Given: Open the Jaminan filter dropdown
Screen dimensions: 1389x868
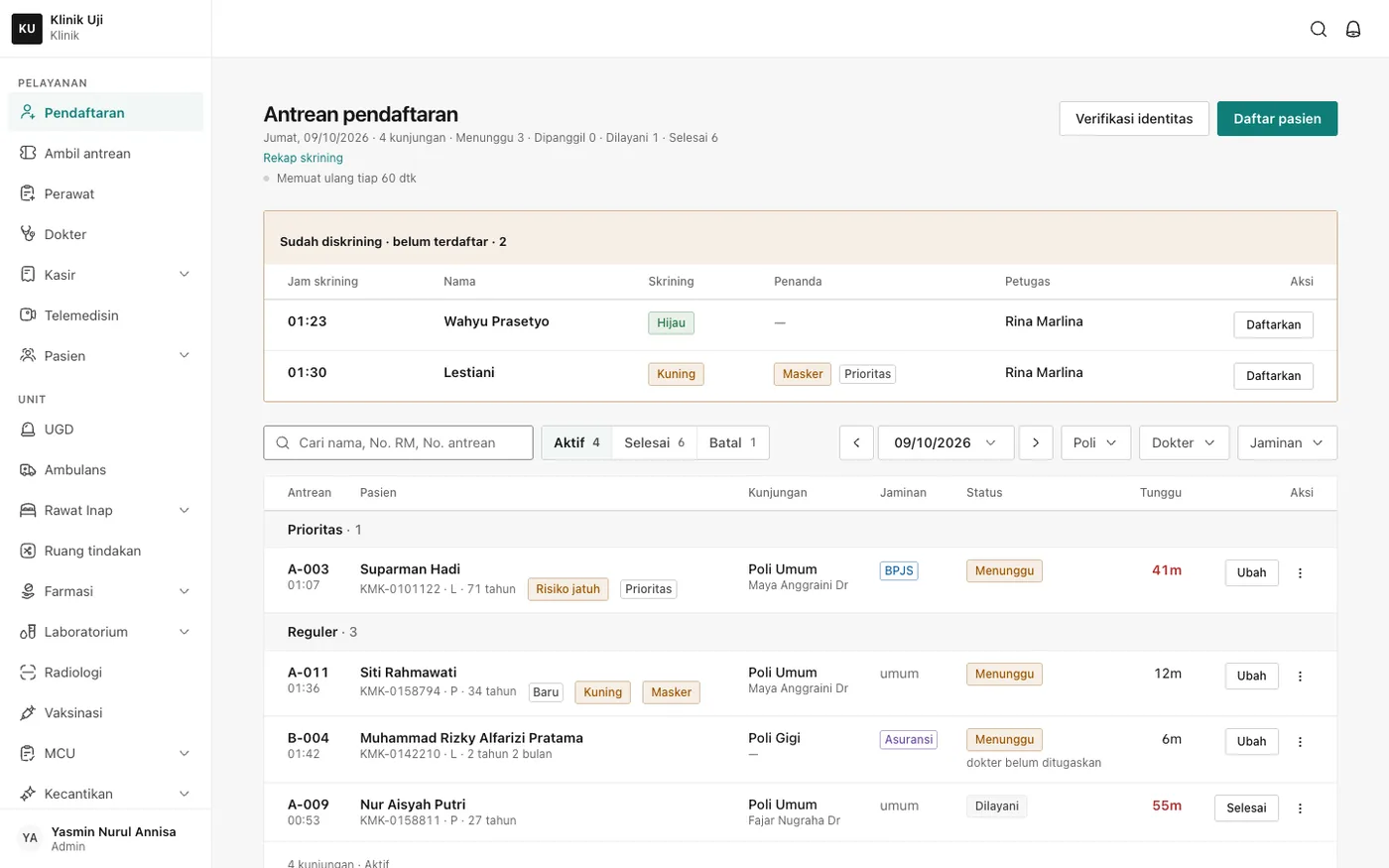Looking at the screenshot, I should coord(1287,442).
